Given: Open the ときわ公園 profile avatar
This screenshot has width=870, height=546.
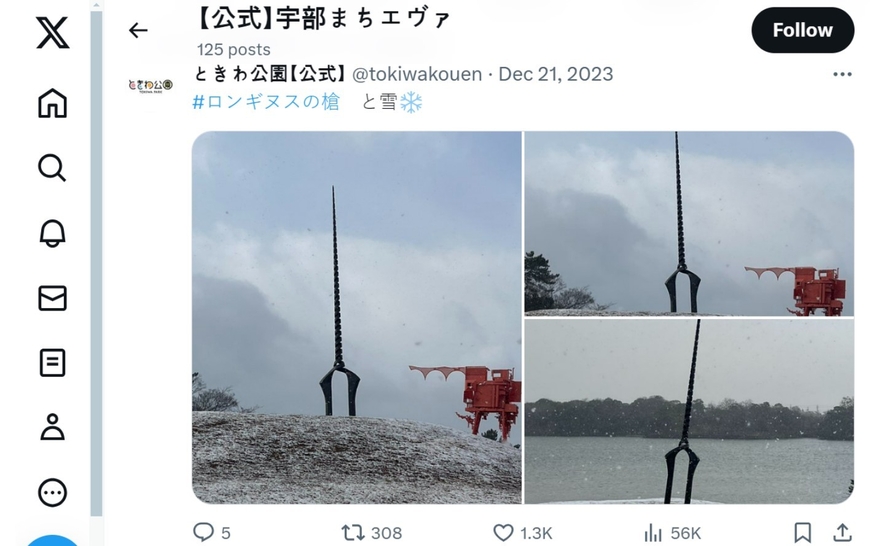Looking at the screenshot, I should [x=150, y=85].
